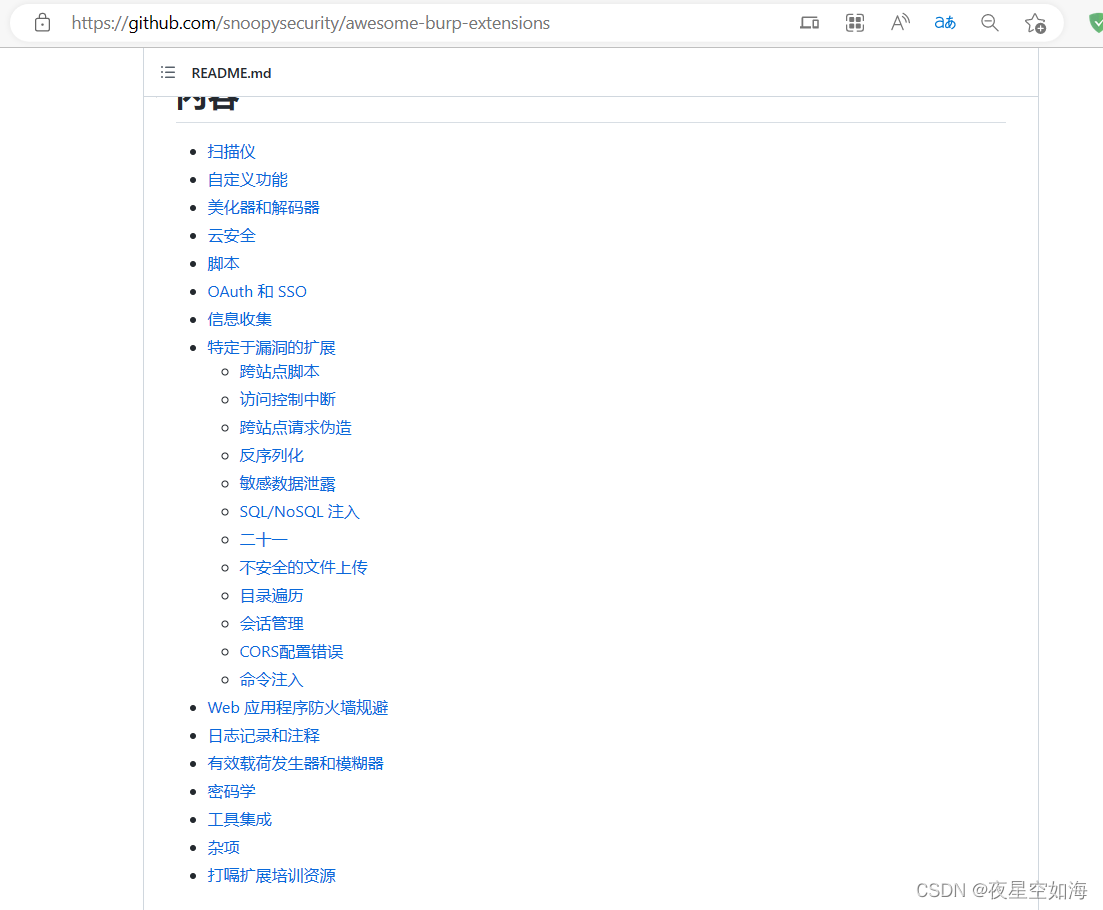
Task: Open 有效载荷发生器和模糊器 link
Action: [x=295, y=764]
